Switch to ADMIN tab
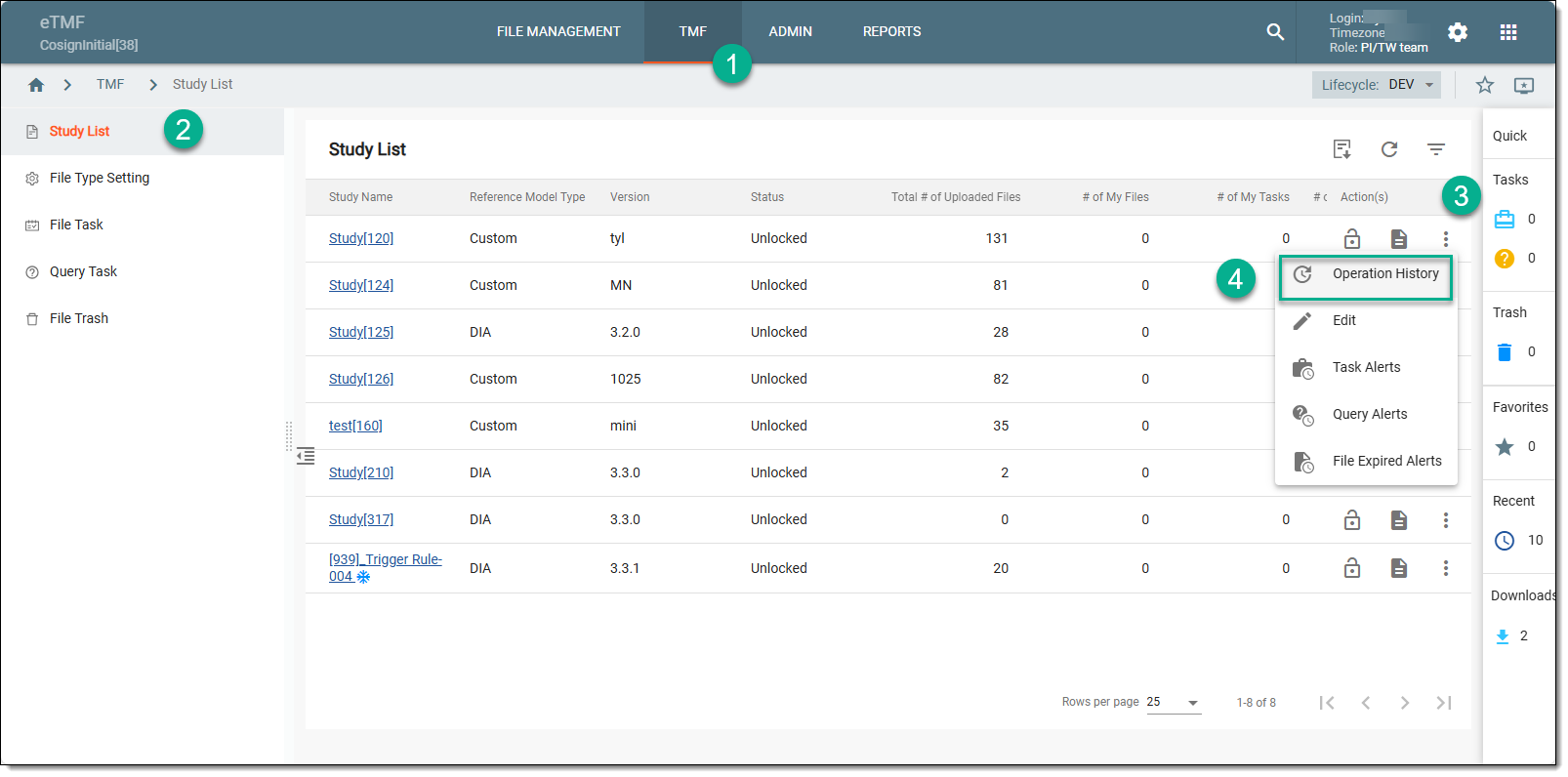Image resolution: width=1568 pixels, height=777 pixels. [x=790, y=31]
